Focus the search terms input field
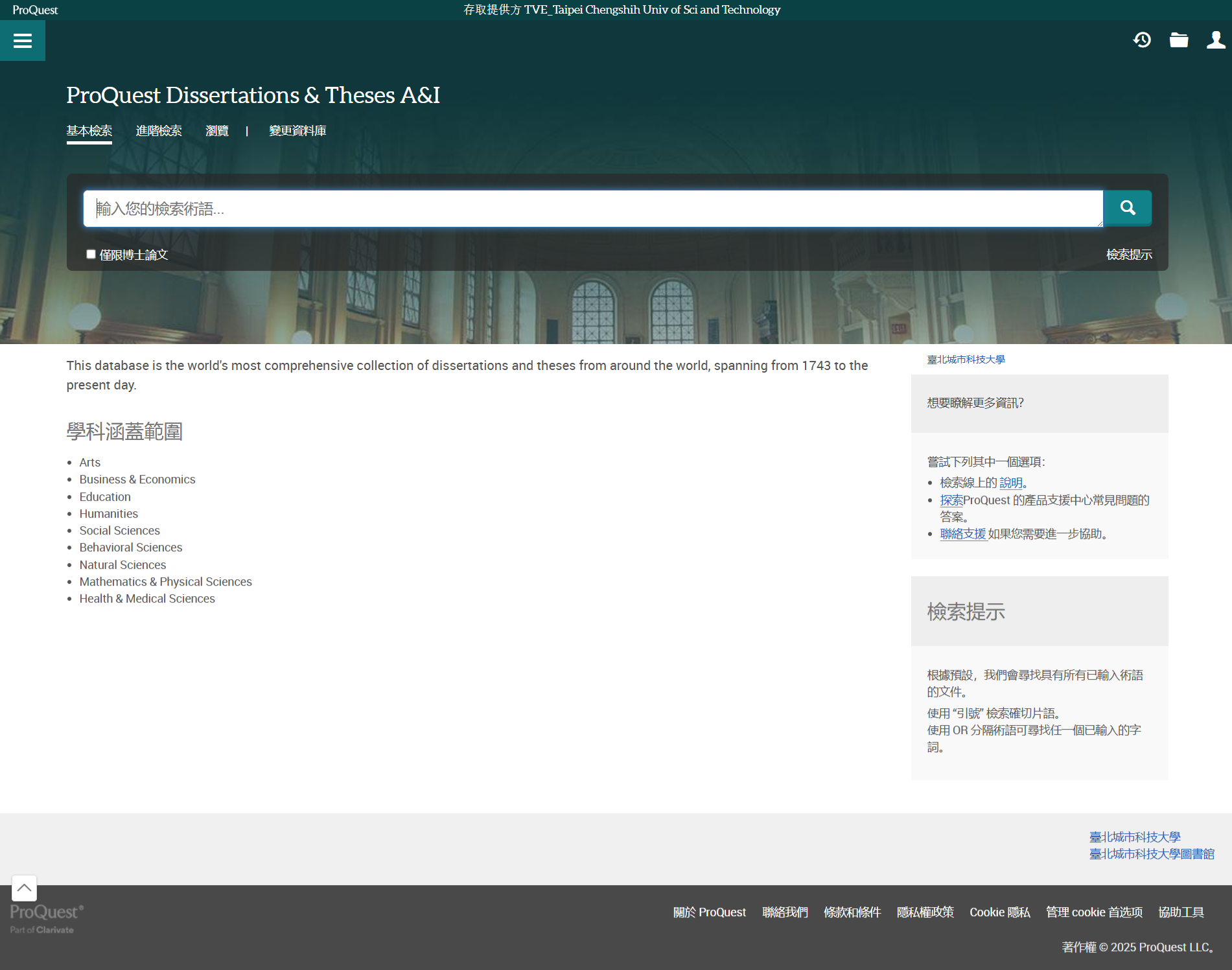1232x970 pixels. 593,209
